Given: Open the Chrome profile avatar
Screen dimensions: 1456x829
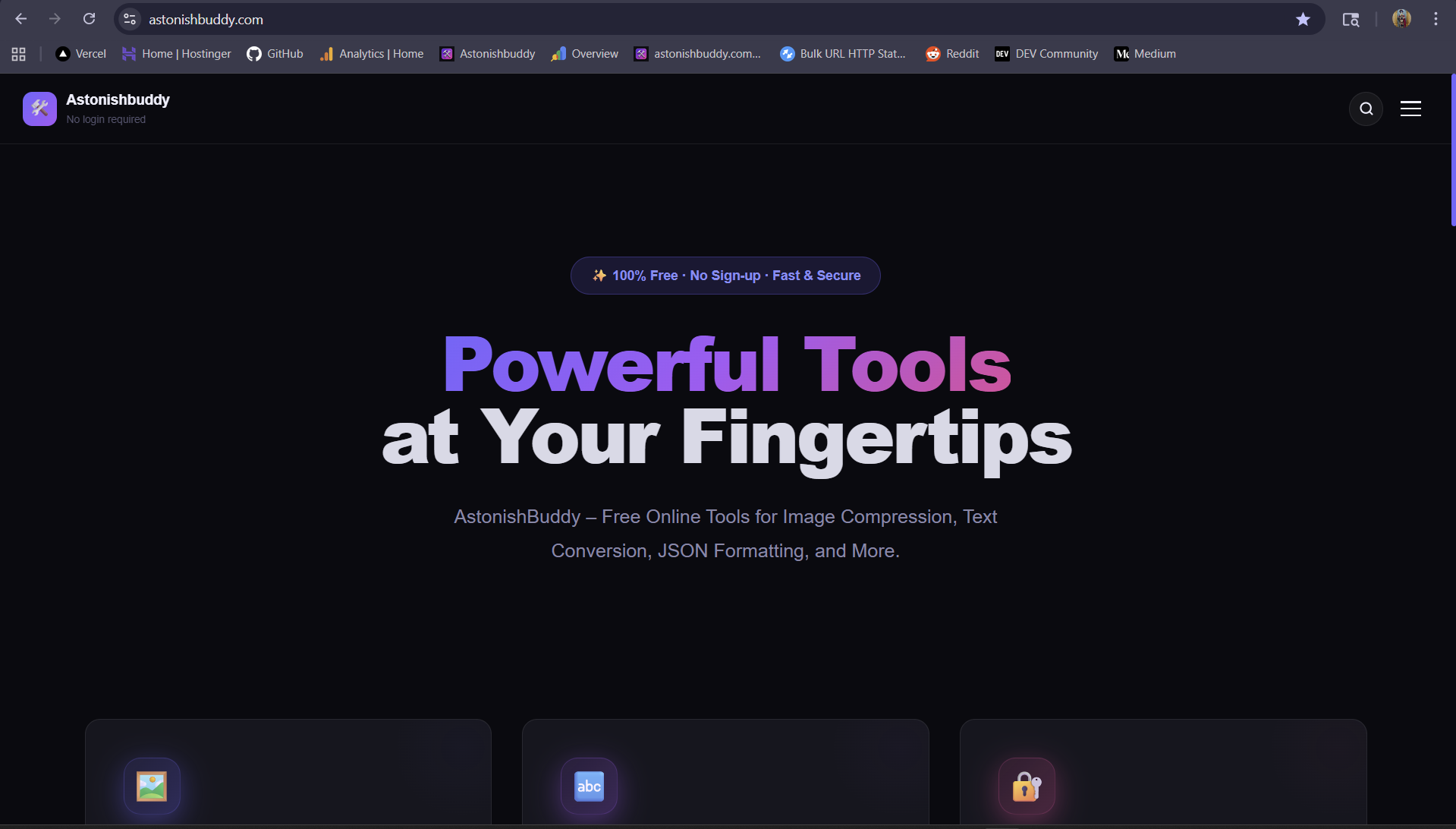Looking at the screenshot, I should (x=1401, y=19).
